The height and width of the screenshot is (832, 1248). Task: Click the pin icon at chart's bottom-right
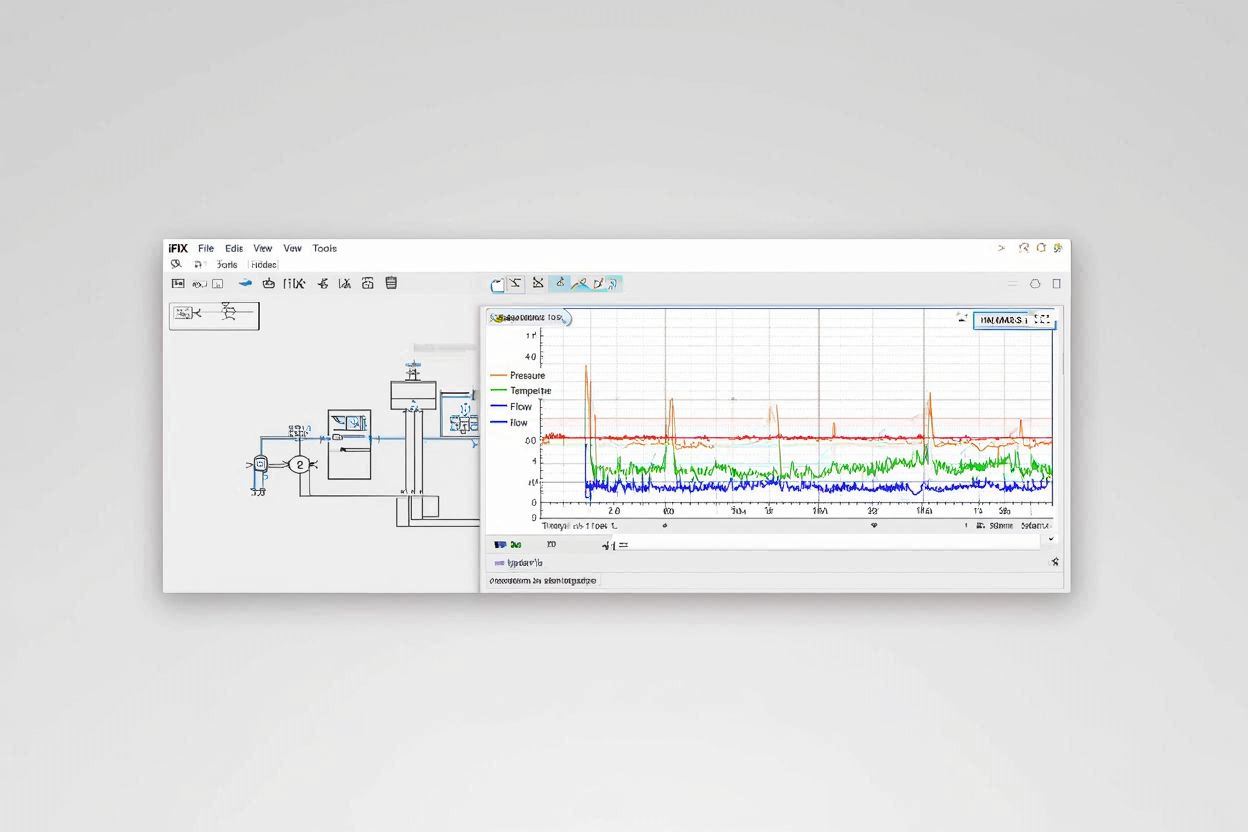click(x=1055, y=562)
